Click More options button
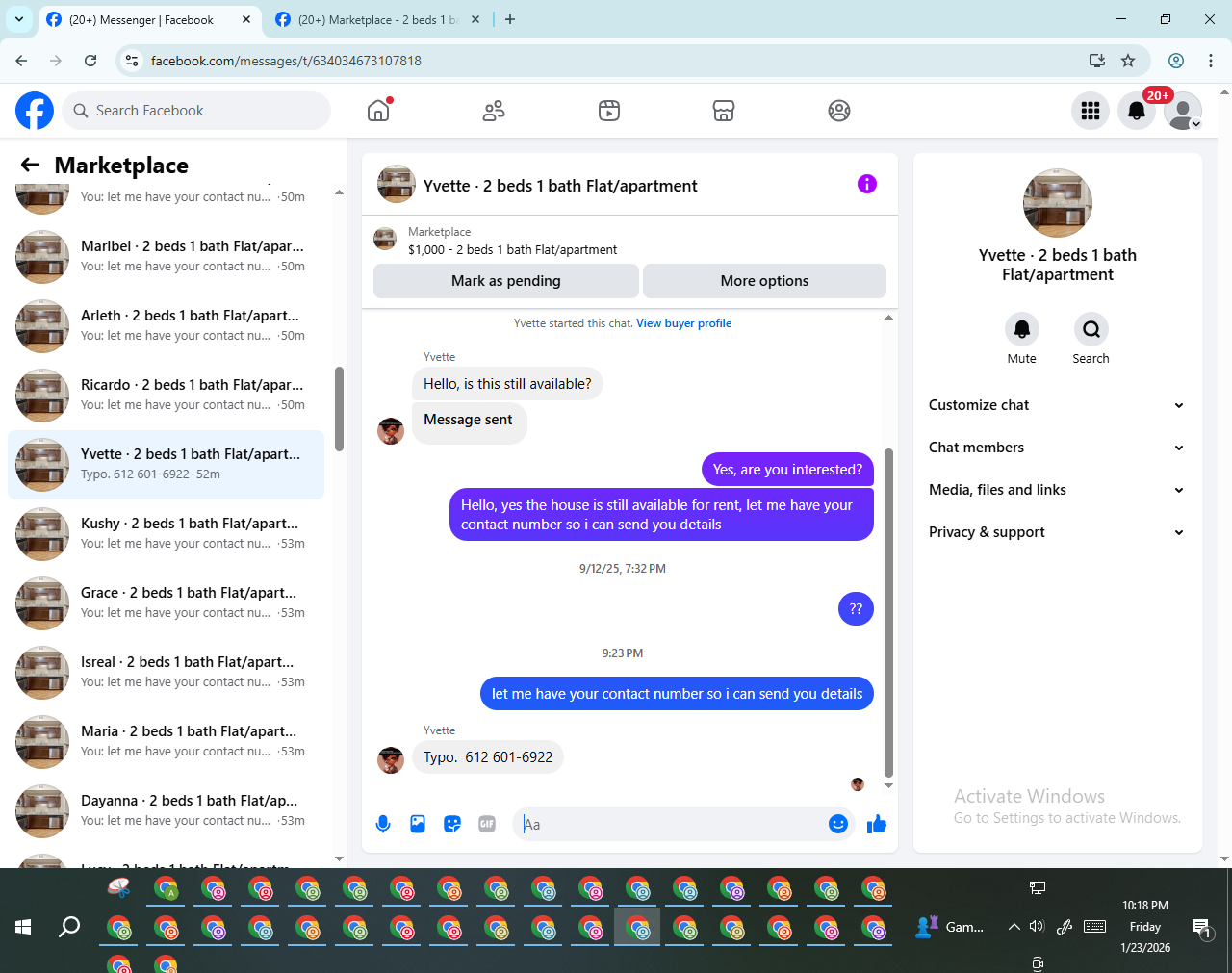The width and height of the screenshot is (1232, 973). pos(764,281)
